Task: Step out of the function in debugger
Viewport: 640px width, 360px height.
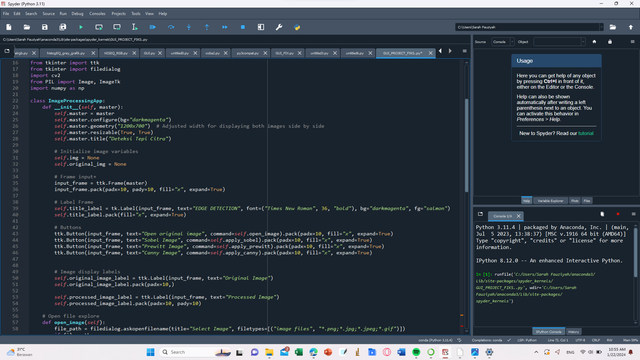Action: click(207, 27)
